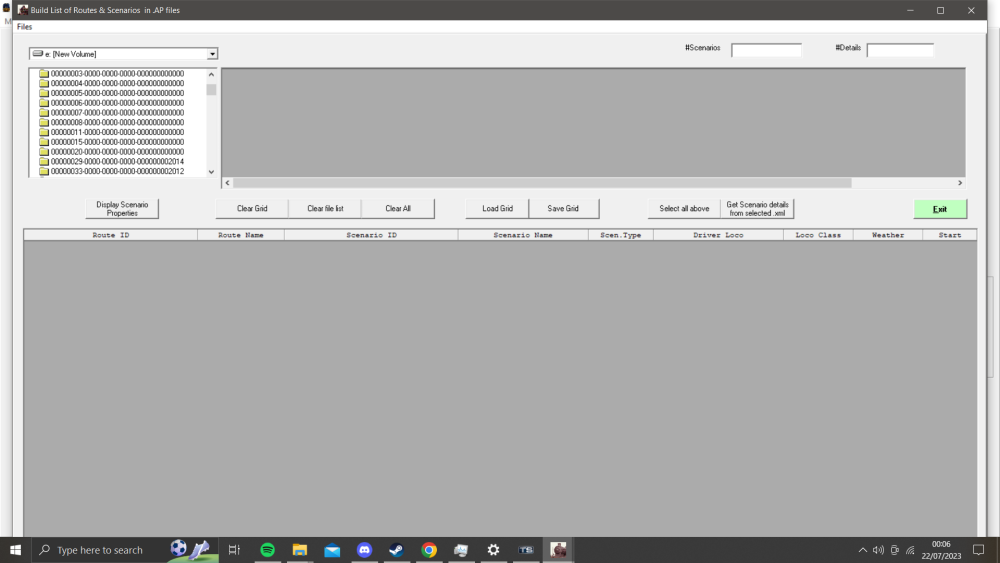
Task: Select folder 00000033-0000-0000-0000-000000002012
Action: (117, 172)
